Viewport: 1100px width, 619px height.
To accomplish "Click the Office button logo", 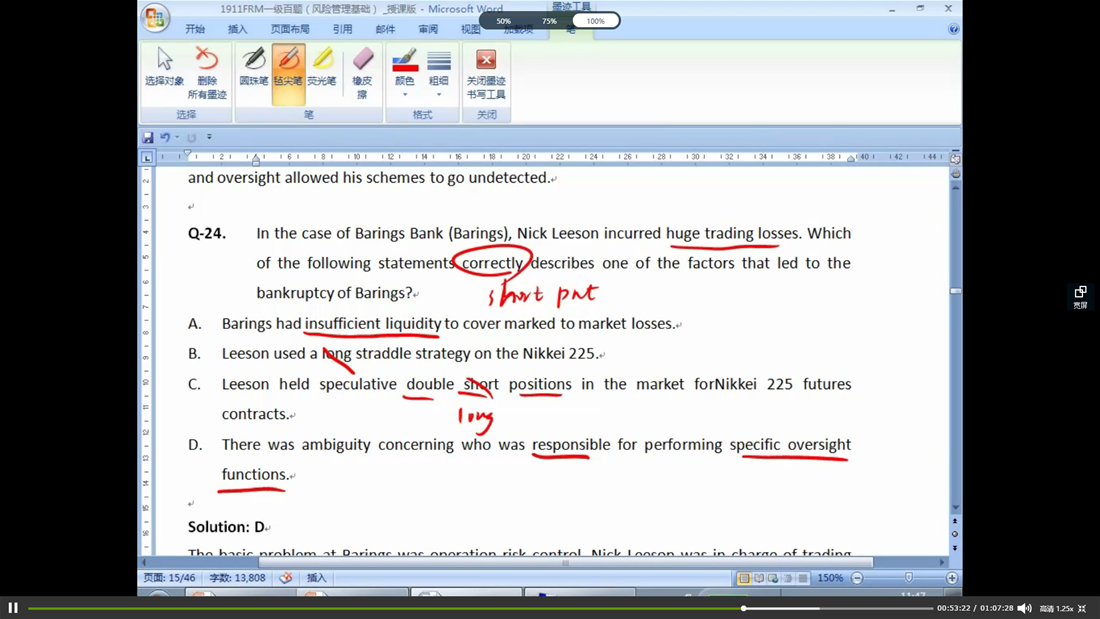I will tap(155, 18).
